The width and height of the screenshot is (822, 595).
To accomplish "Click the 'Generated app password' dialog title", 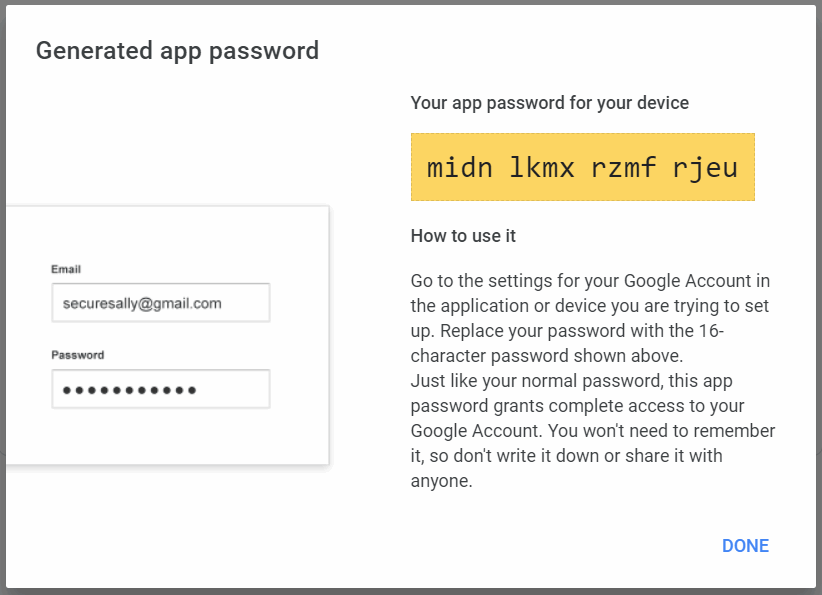I will click(177, 51).
